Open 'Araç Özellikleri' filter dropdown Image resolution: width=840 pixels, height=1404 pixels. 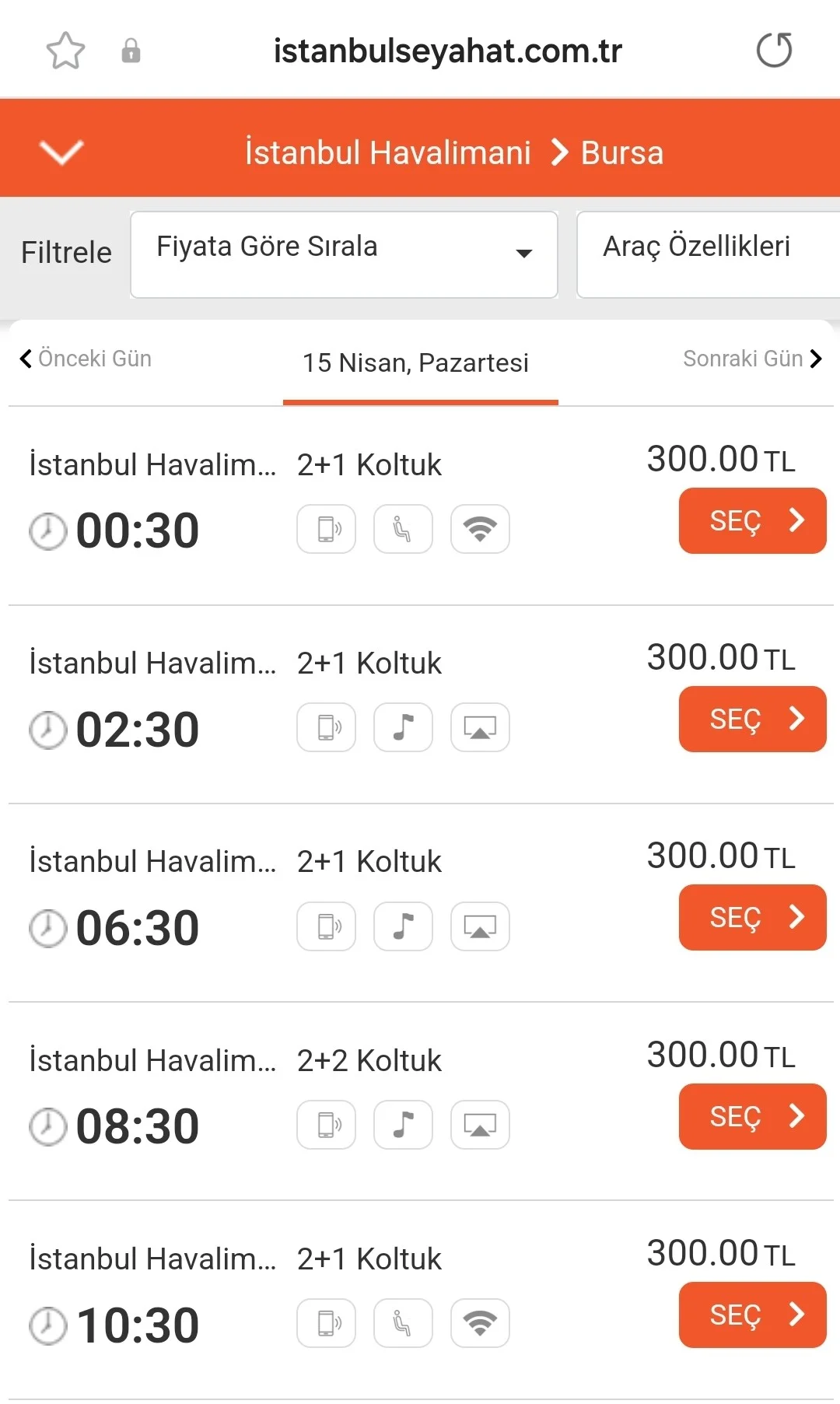706,254
